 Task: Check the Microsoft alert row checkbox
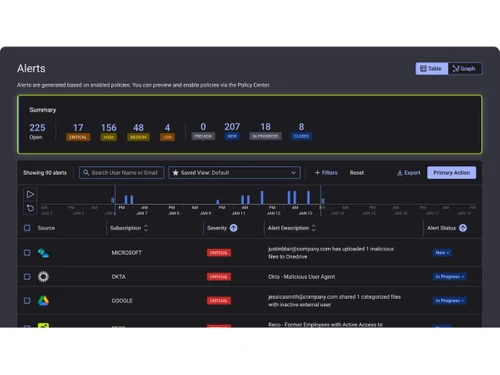tap(27, 253)
